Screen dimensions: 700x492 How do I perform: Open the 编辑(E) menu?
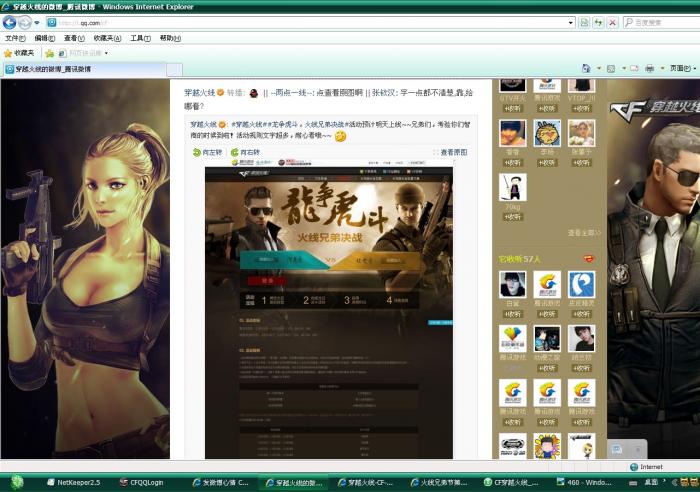pyautogui.click(x=45, y=38)
